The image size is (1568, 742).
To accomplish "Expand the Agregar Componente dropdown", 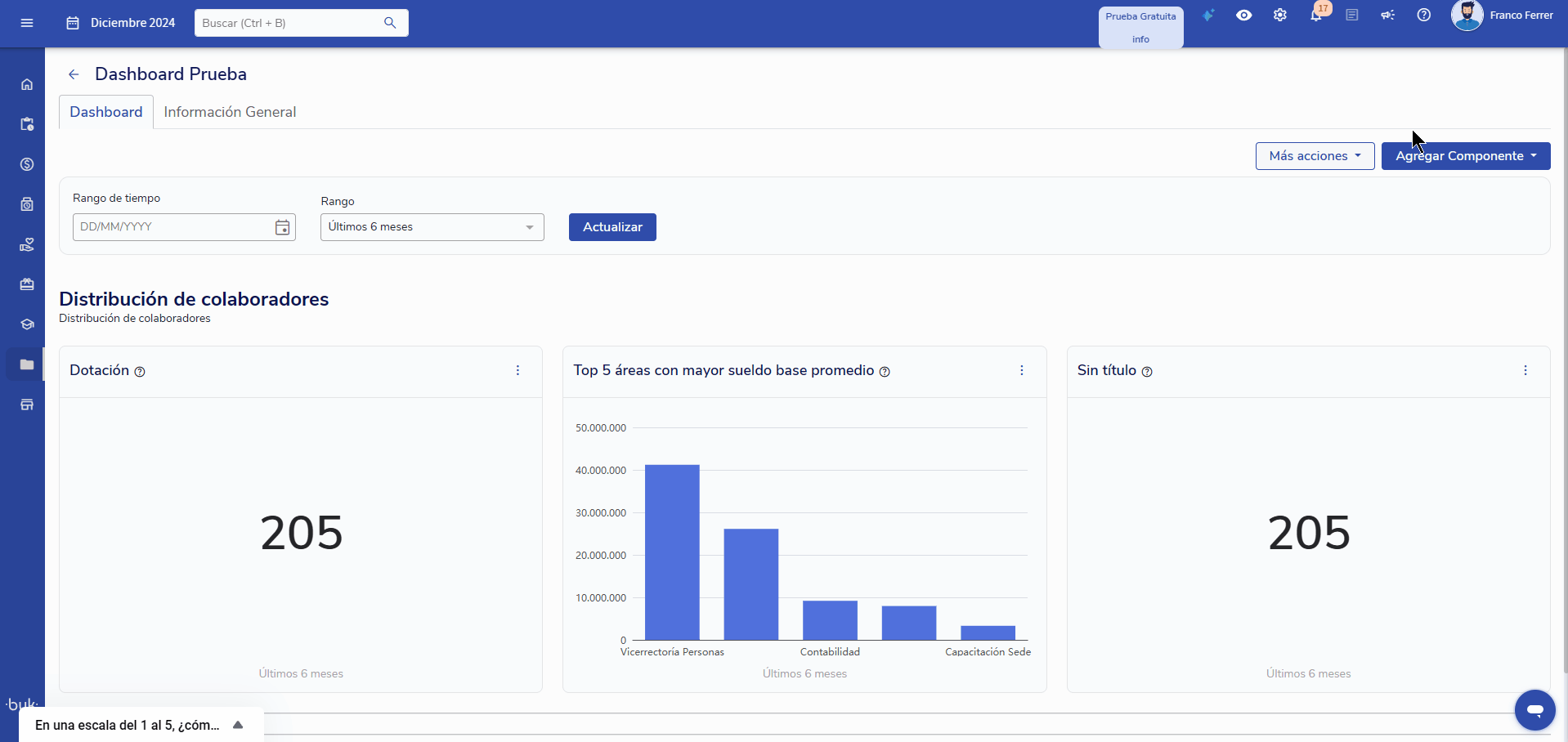I will coord(1465,156).
